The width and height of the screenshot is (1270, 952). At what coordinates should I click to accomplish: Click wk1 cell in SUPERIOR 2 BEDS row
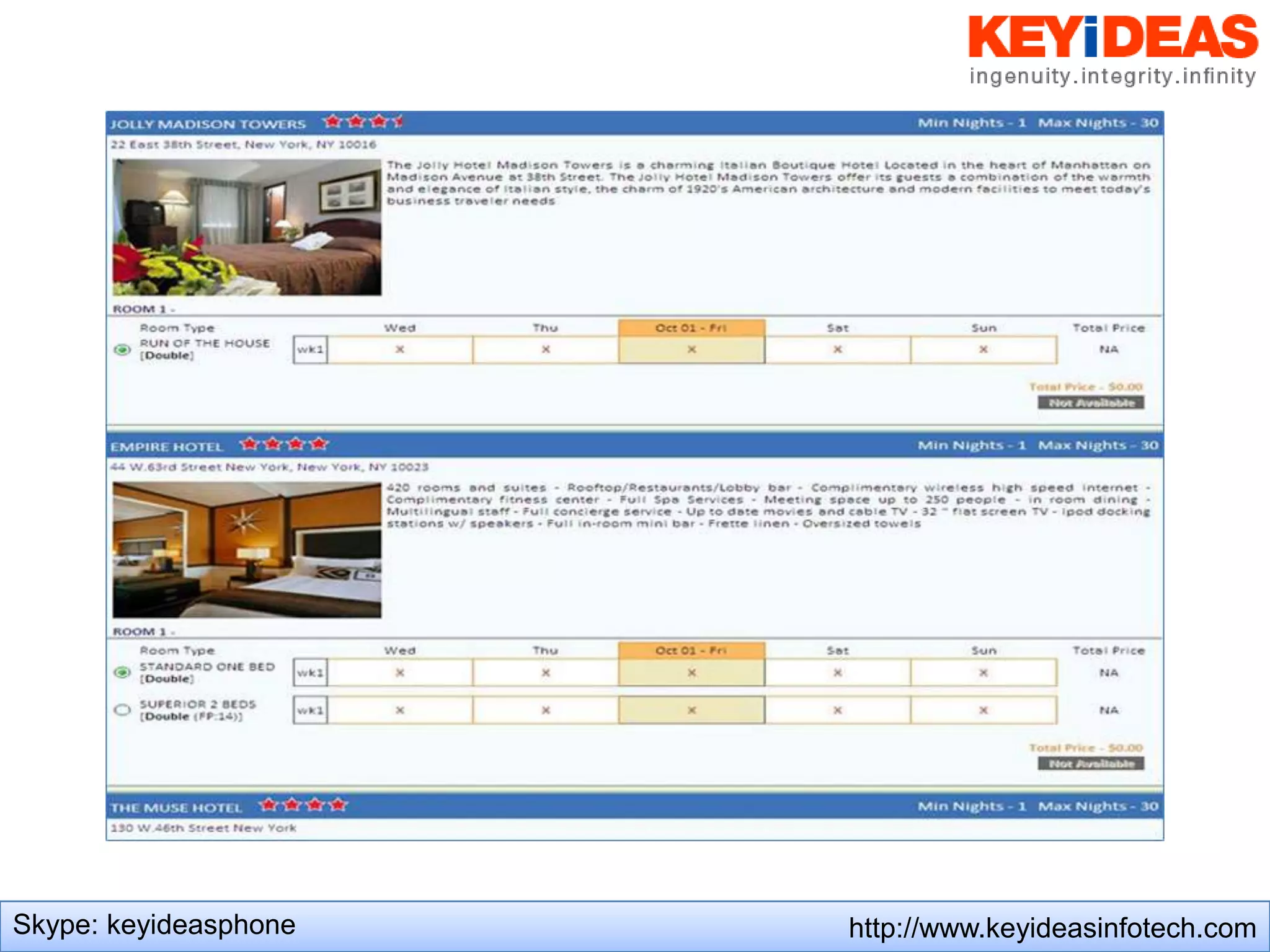(x=310, y=710)
